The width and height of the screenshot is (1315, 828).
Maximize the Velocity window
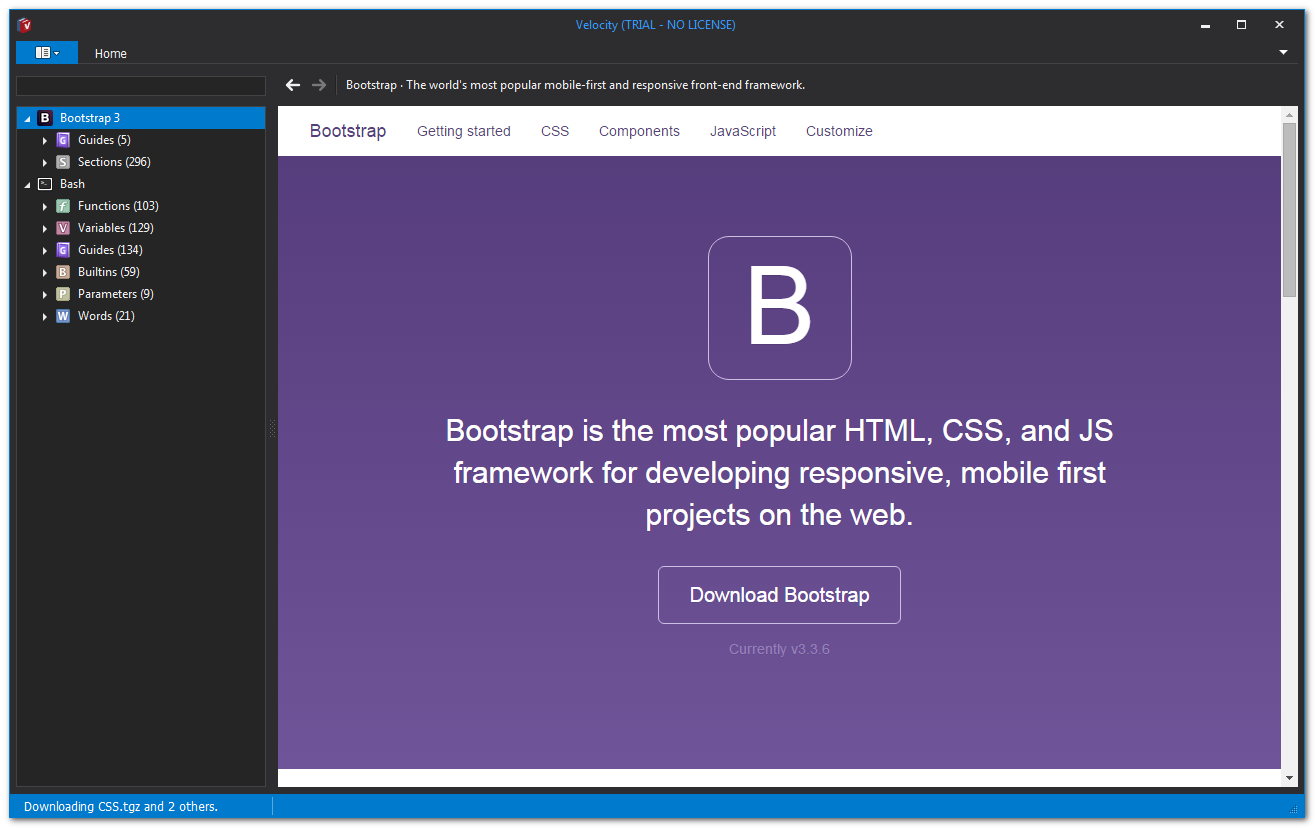coord(1241,25)
